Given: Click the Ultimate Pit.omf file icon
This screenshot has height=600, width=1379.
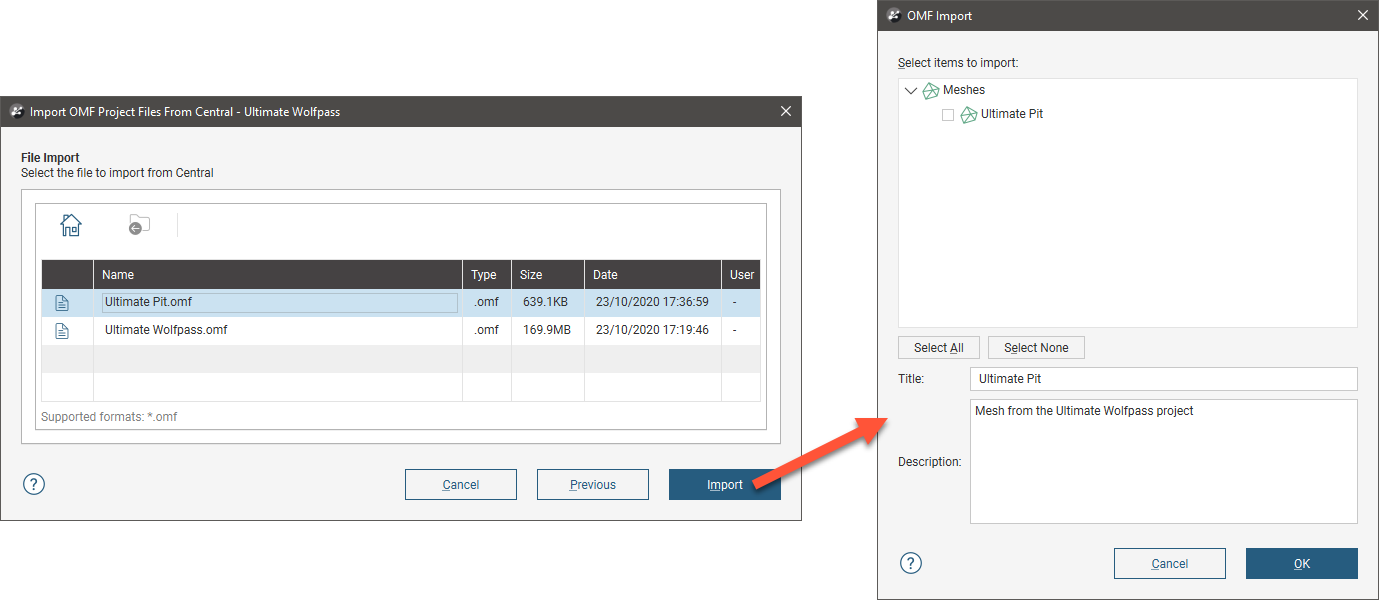Looking at the screenshot, I should (62, 303).
